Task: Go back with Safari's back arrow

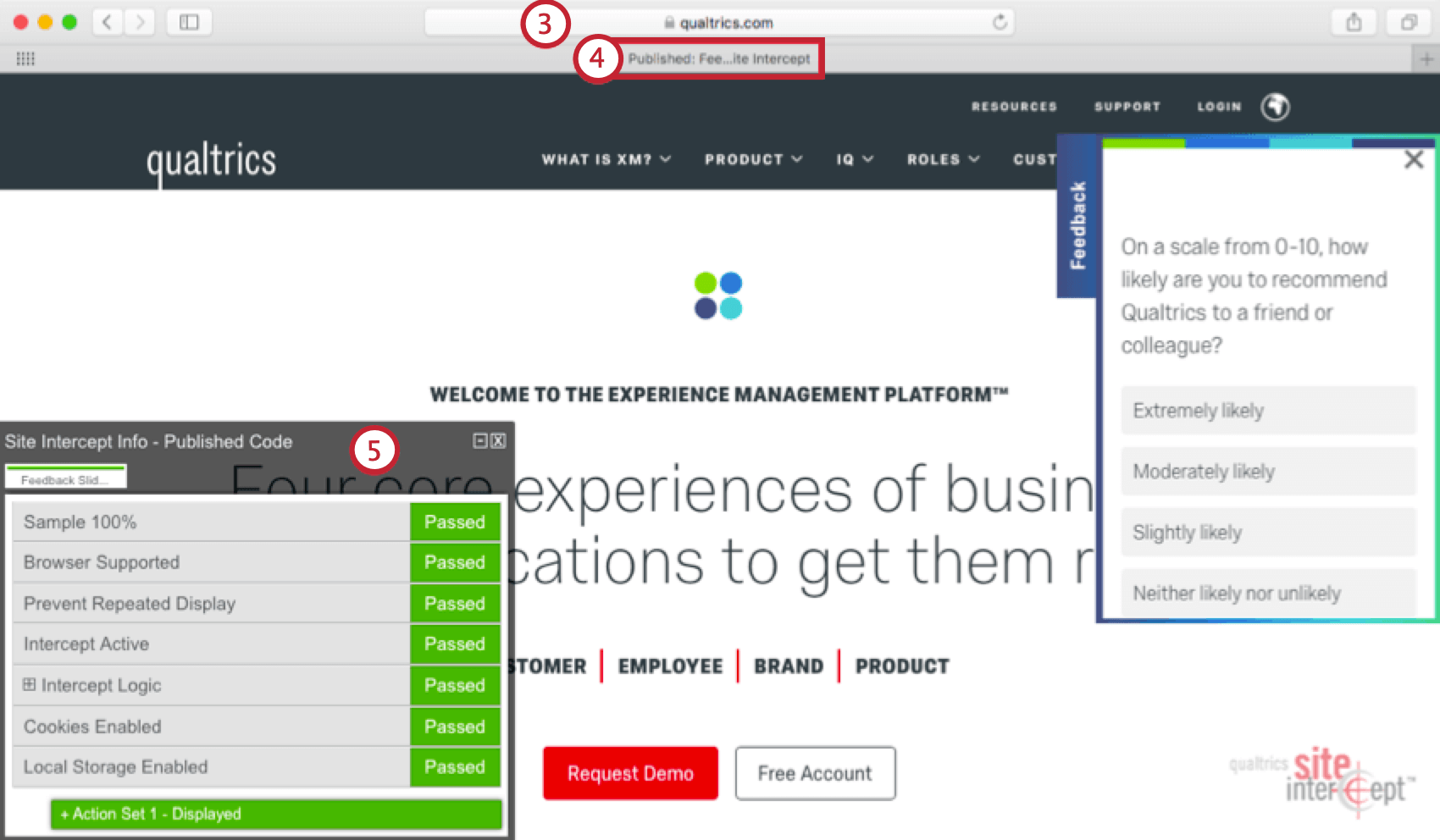Action: tap(107, 22)
